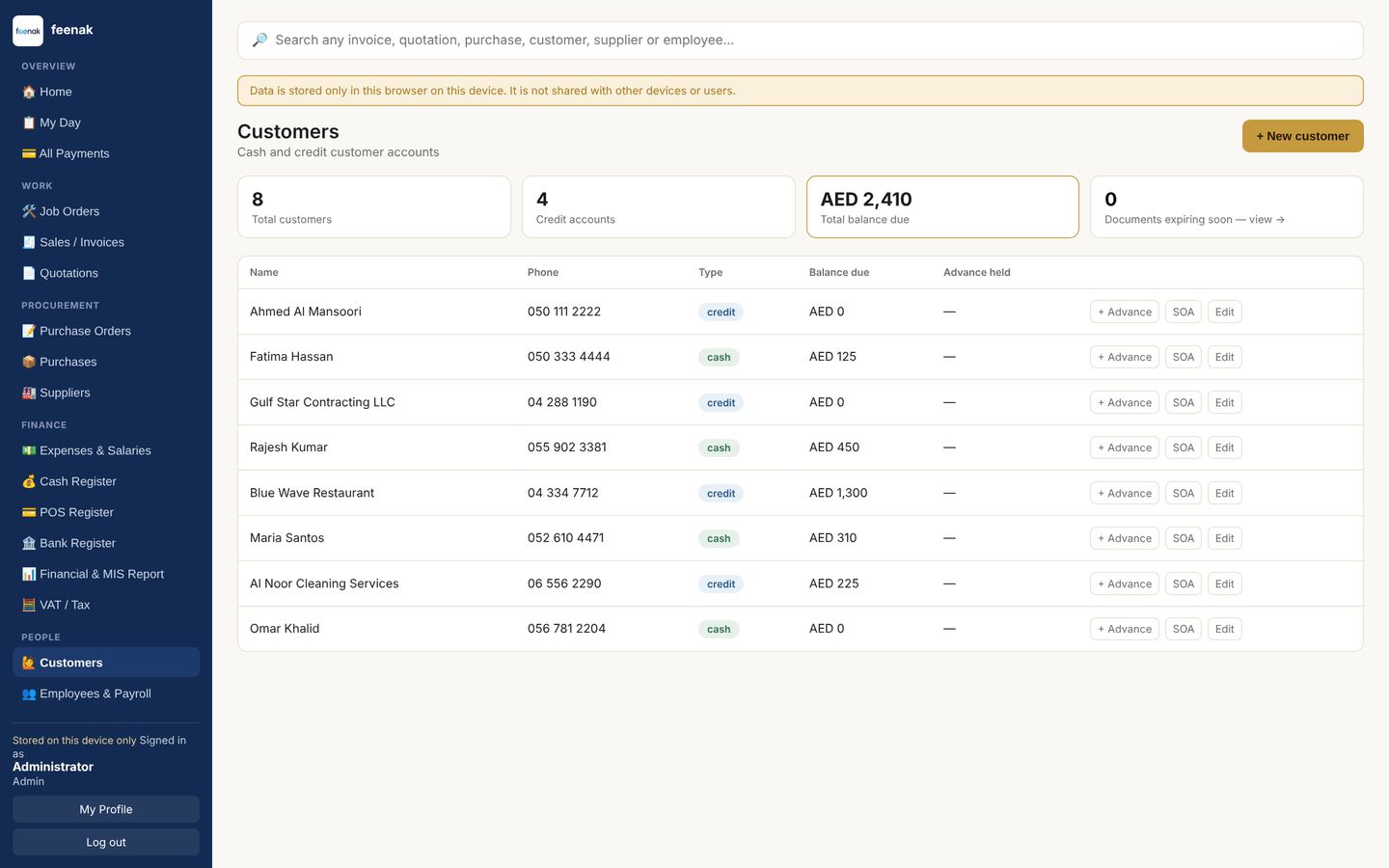Click the Bank Register building icon
This screenshot has height=868, width=1389.
pos(29,543)
